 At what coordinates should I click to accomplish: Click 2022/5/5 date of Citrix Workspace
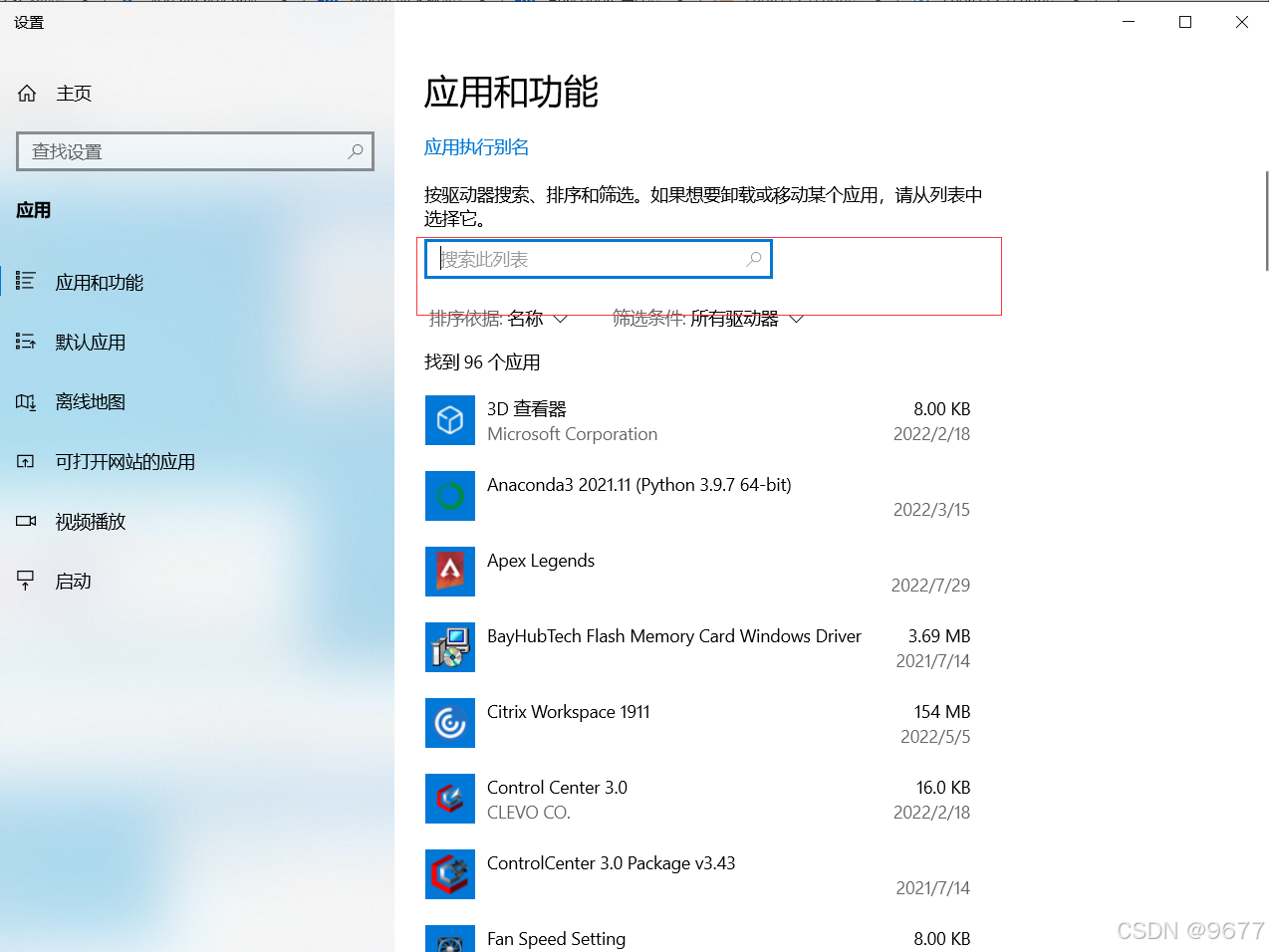pos(935,736)
